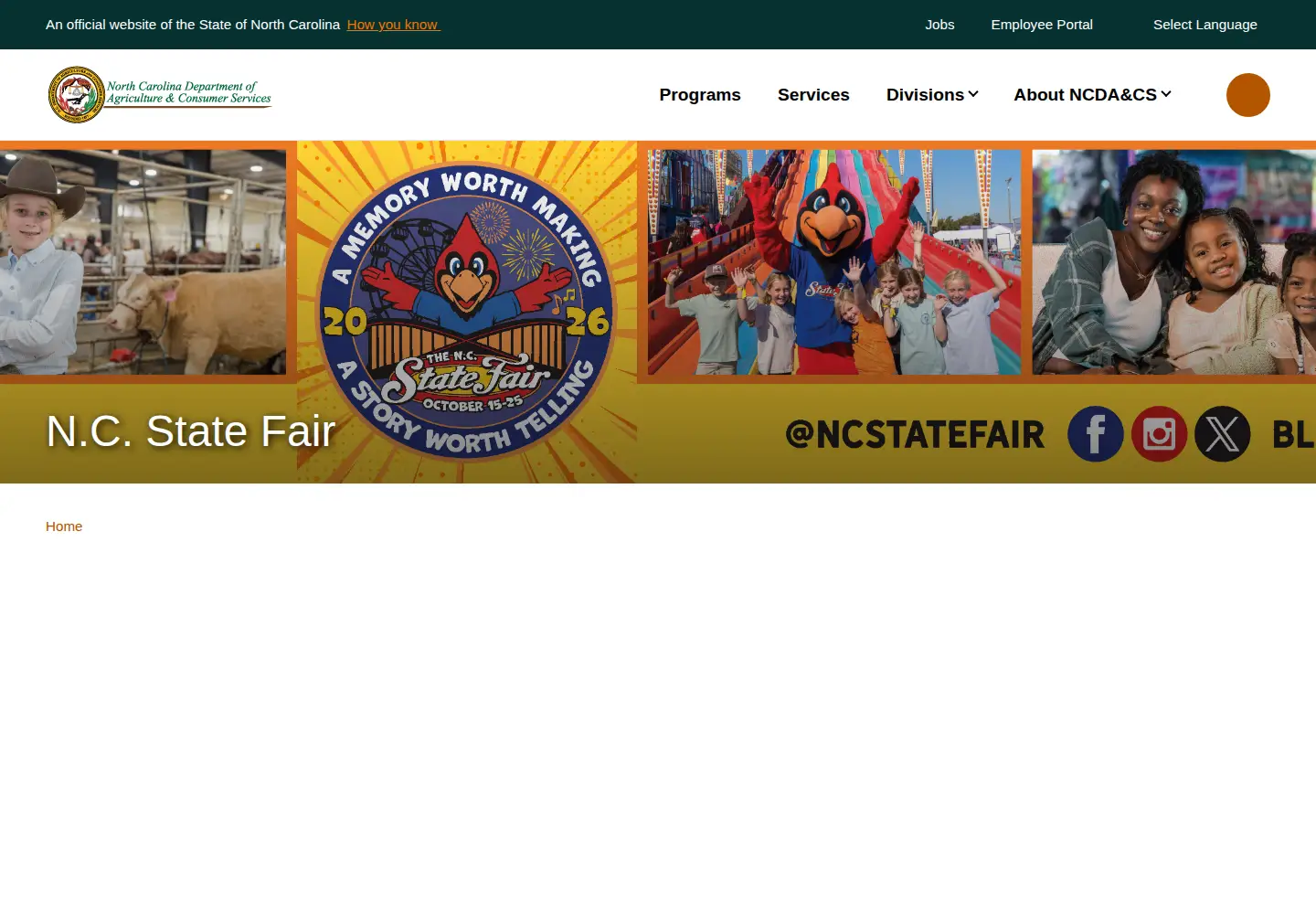Click the N.C. State Fair heading
This screenshot has width=1316, height=914.
(191, 431)
